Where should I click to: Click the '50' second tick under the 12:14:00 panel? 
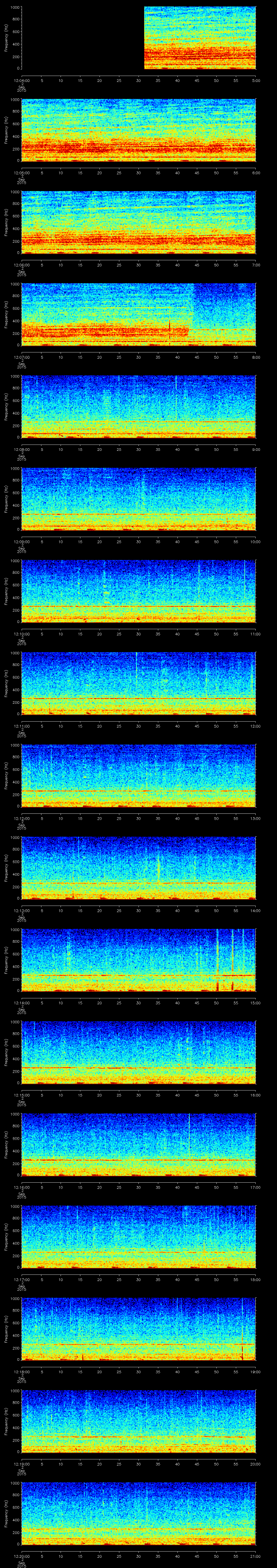point(217,1003)
